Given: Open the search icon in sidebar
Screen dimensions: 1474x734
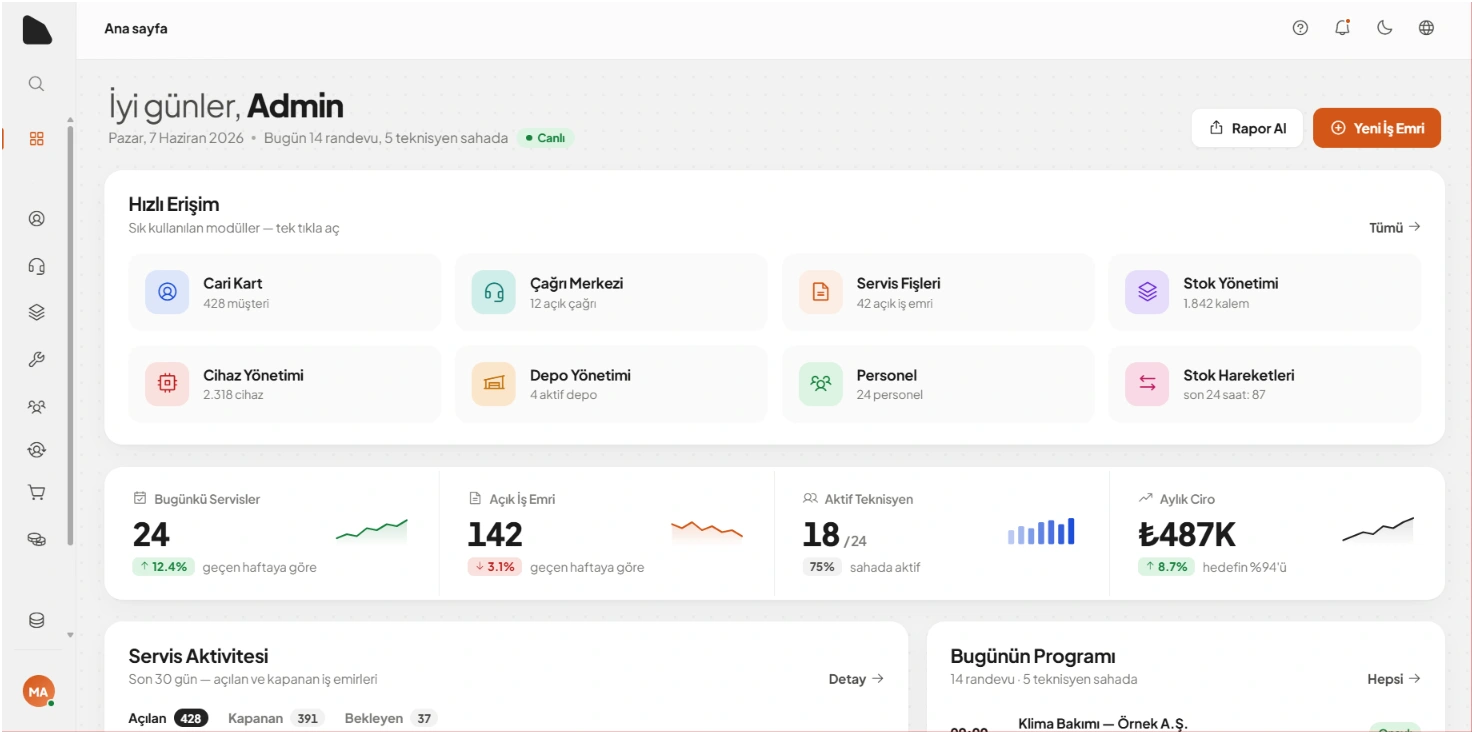Looking at the screenshot, I should pos(36,84).
